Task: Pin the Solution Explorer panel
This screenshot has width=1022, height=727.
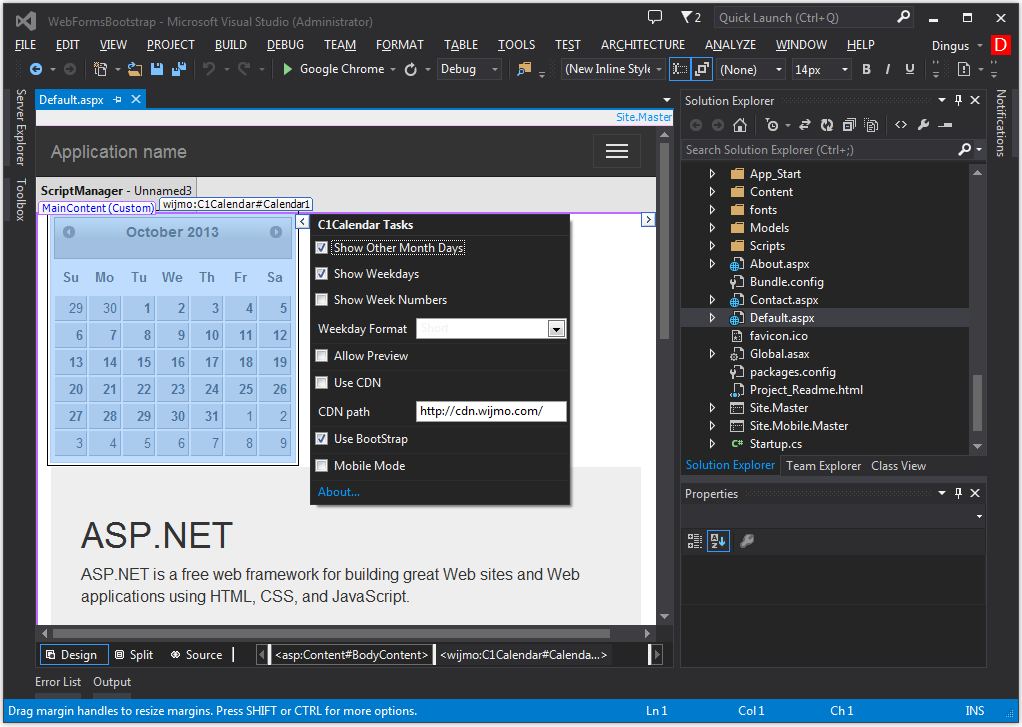Action: (x=958, y=100)
